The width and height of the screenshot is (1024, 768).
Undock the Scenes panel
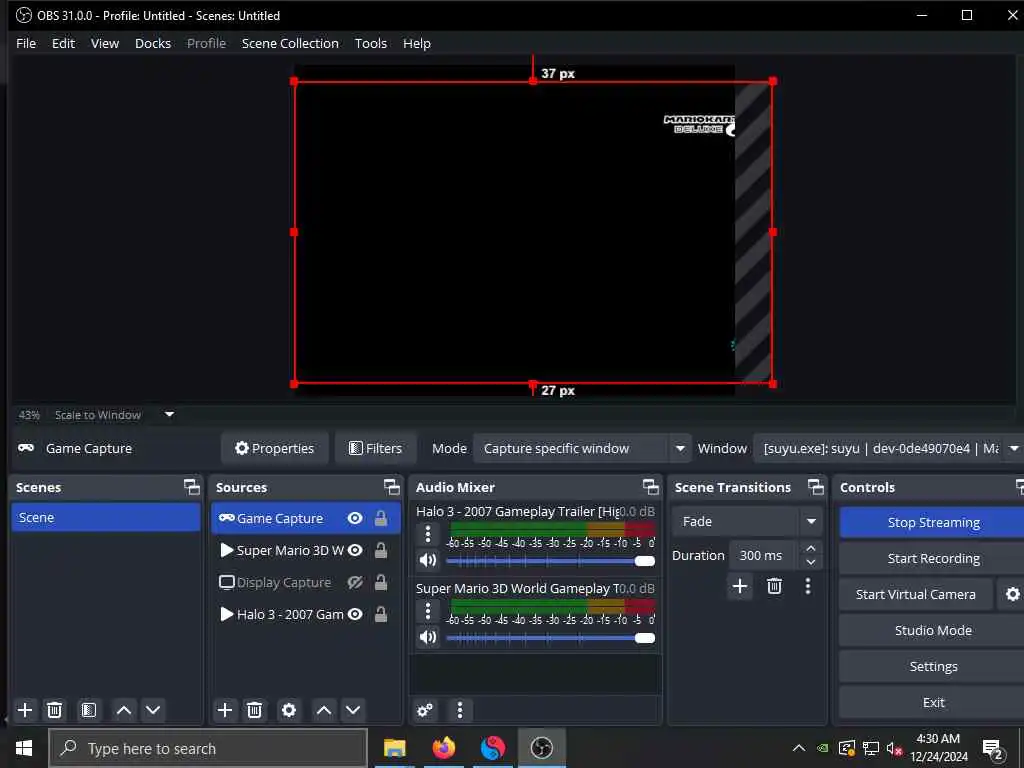click(192, 487)
